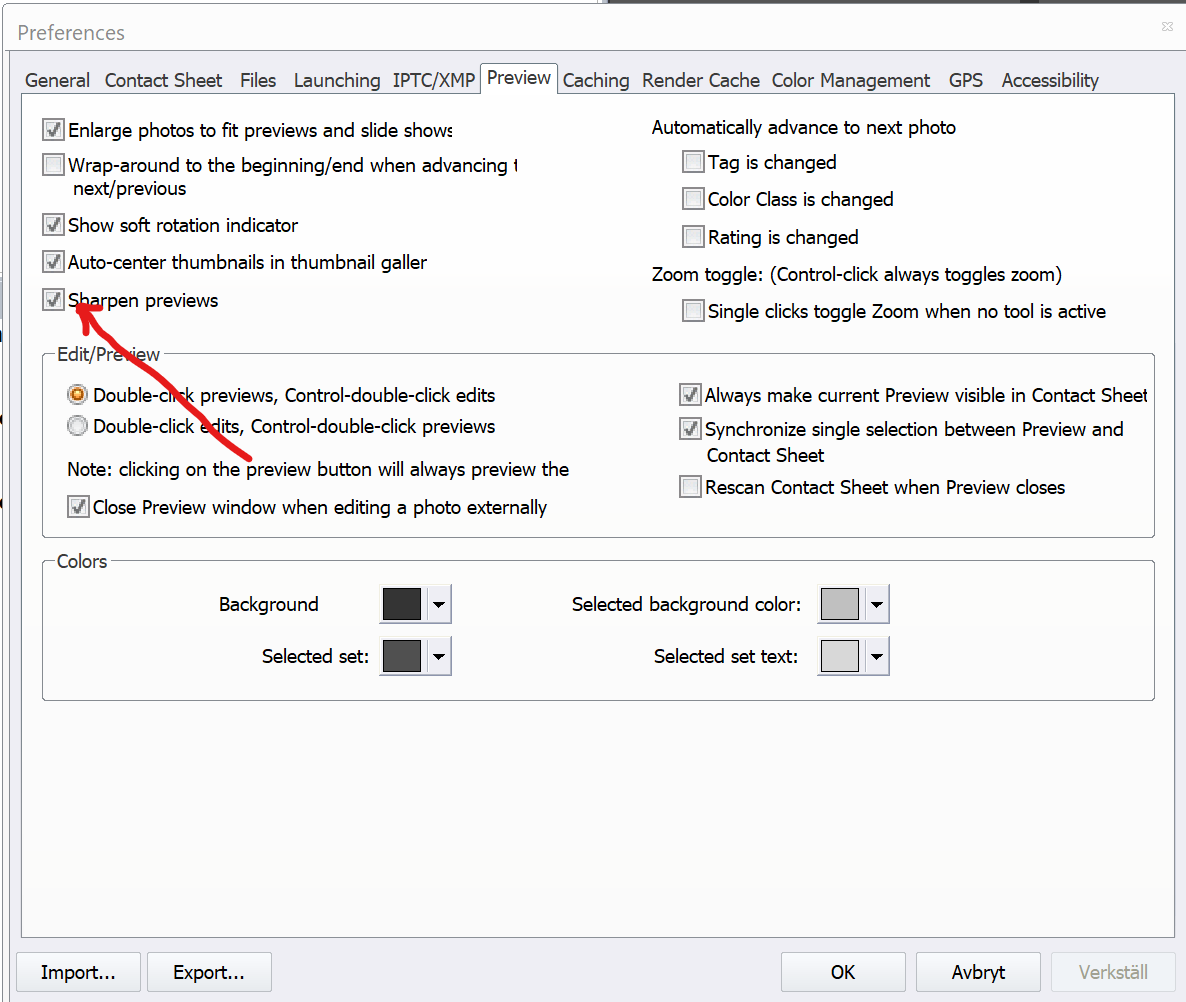This screenshot has height=1002, width=1186.
Task: Close the Preferences dialog window
Action: [x=1167, y=26]
